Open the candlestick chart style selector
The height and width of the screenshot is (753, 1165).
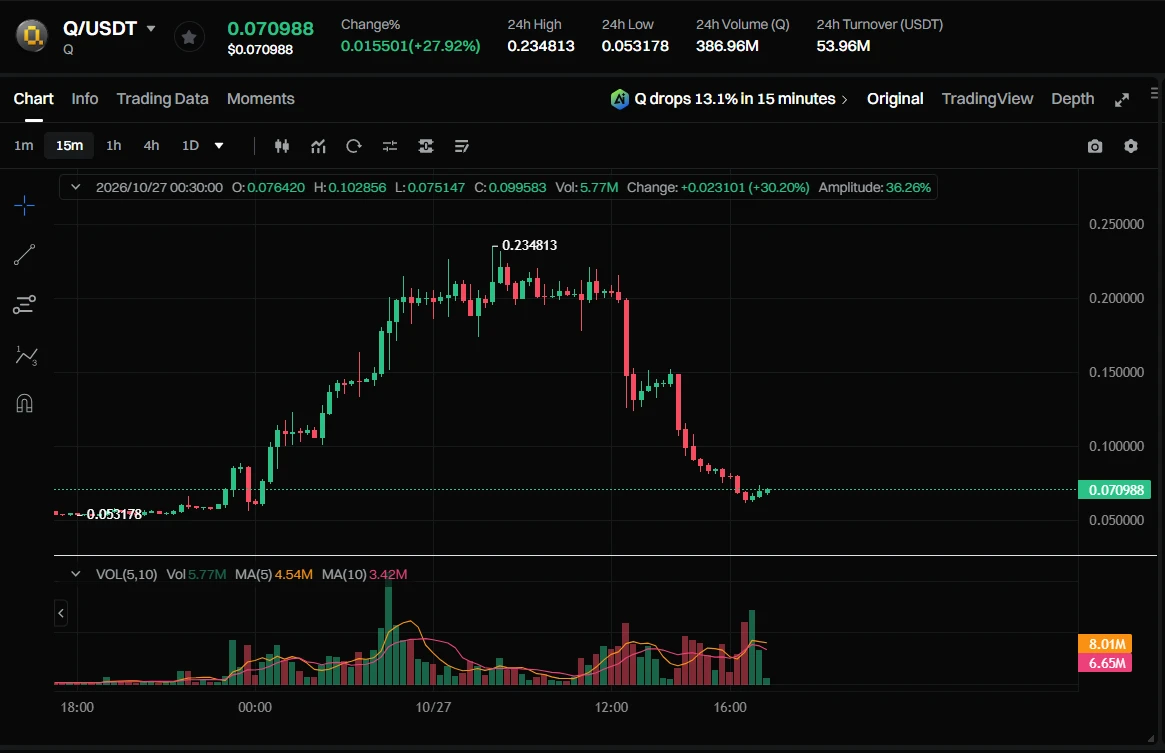click(282, 146)
